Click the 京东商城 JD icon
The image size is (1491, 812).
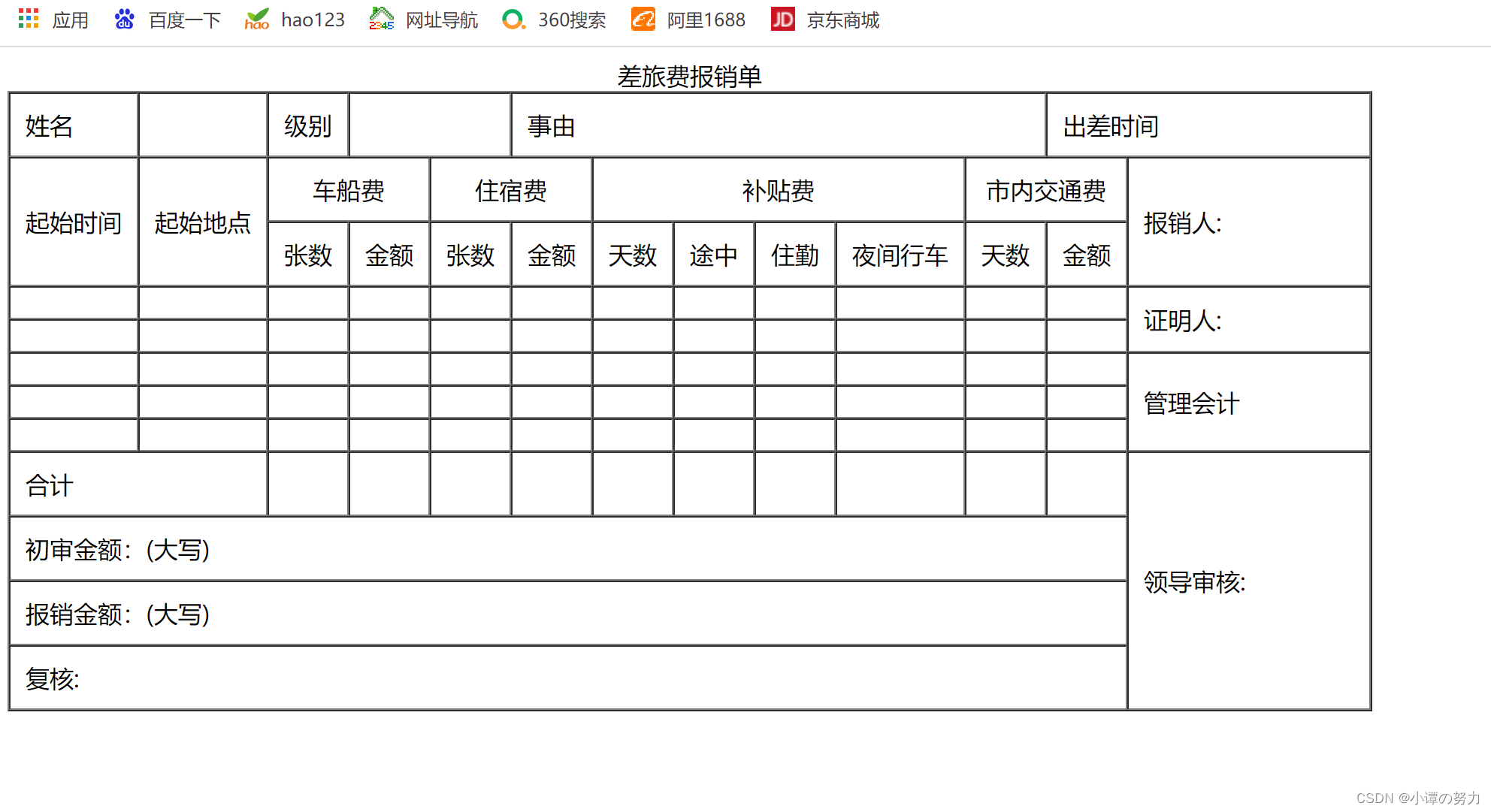pos(783,20)
